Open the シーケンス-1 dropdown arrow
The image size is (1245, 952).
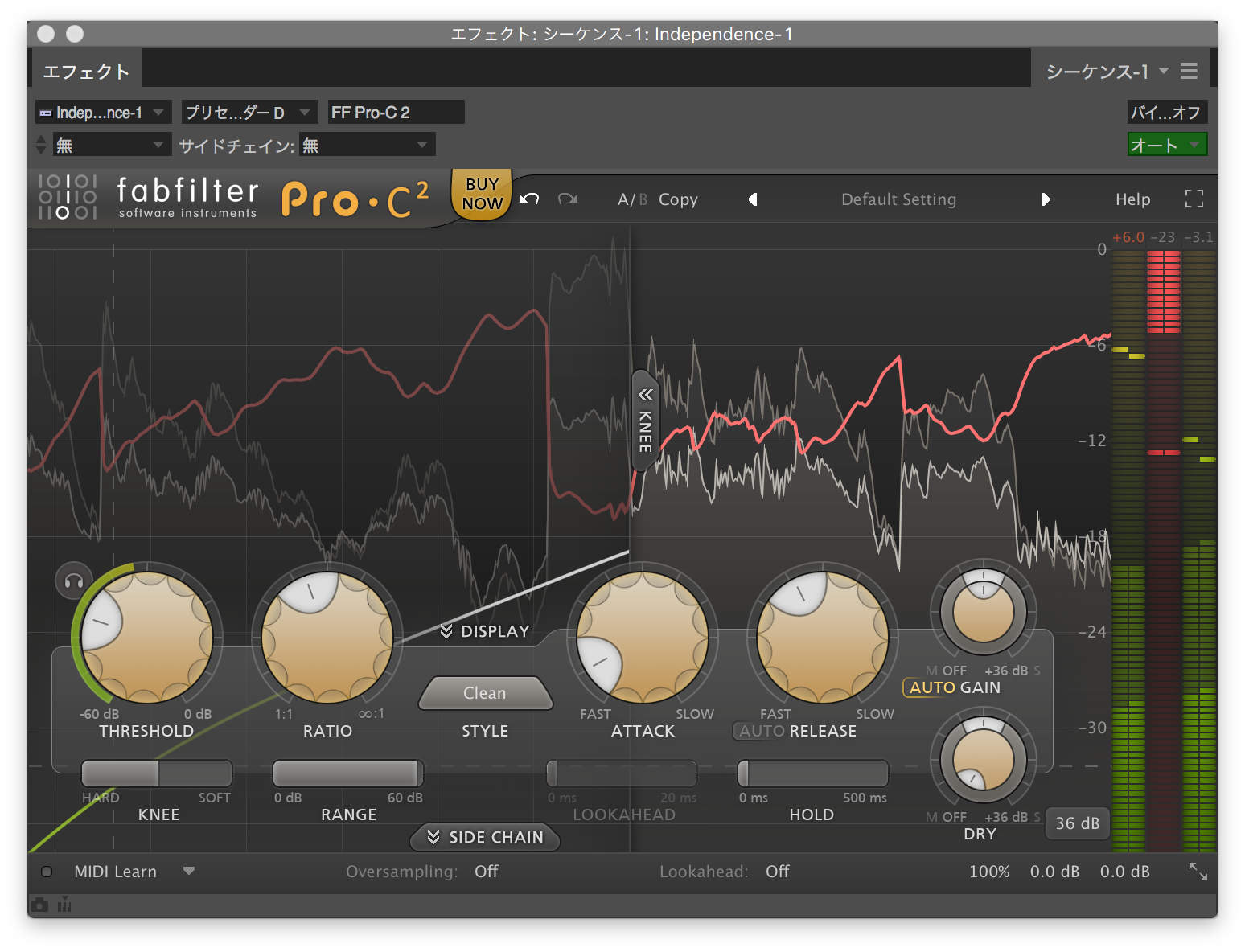tap(1163, 71)
